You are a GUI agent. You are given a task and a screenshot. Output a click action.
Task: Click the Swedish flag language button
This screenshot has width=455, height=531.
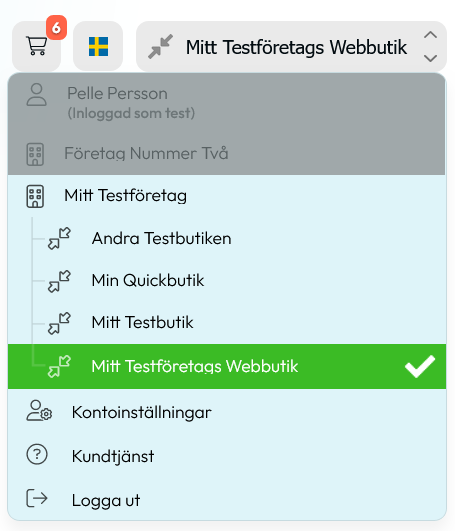tap(98, 46)
